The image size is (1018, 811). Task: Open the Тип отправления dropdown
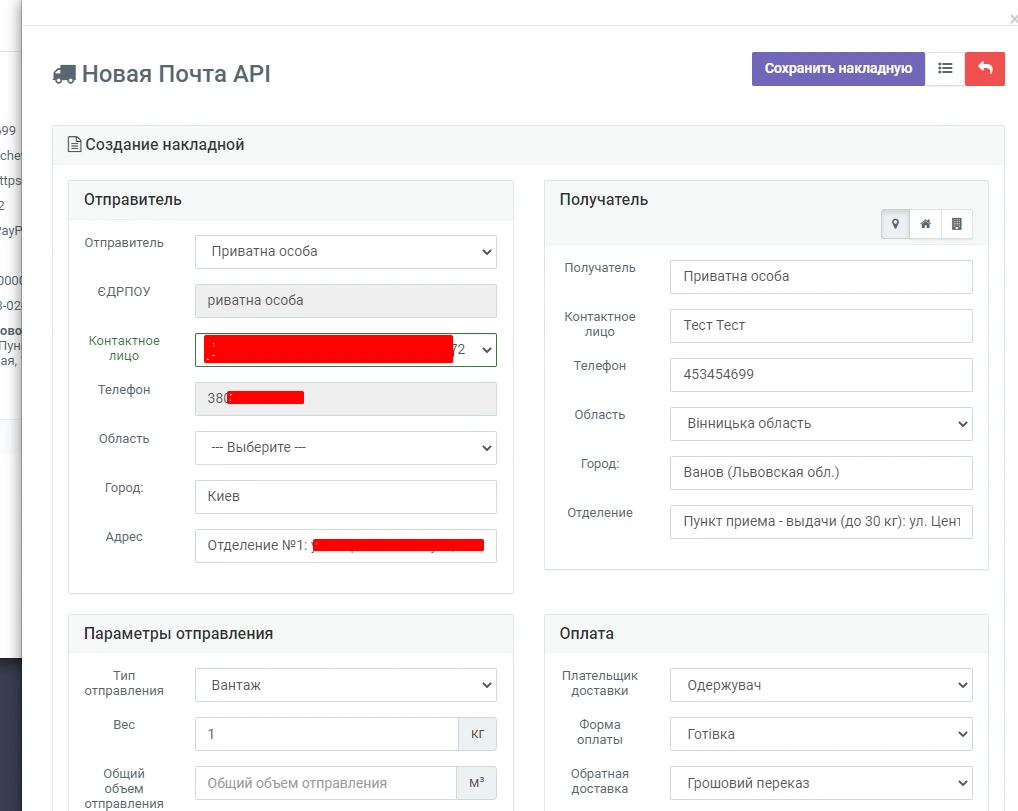pos(345,685)
